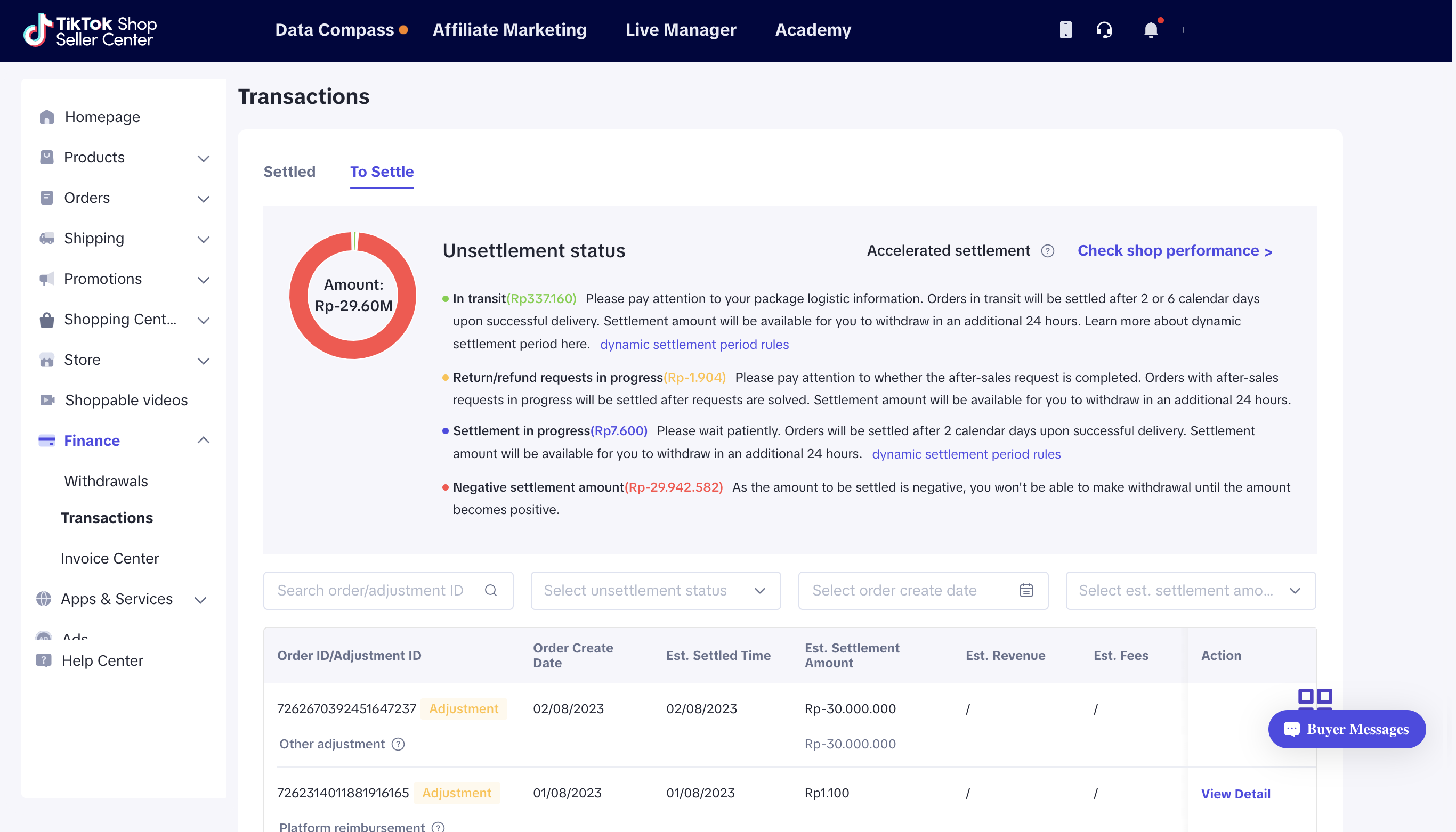Open the Buyer Messages button
This screenshot has width=1456, height=832.
(x=1346, y=729)
